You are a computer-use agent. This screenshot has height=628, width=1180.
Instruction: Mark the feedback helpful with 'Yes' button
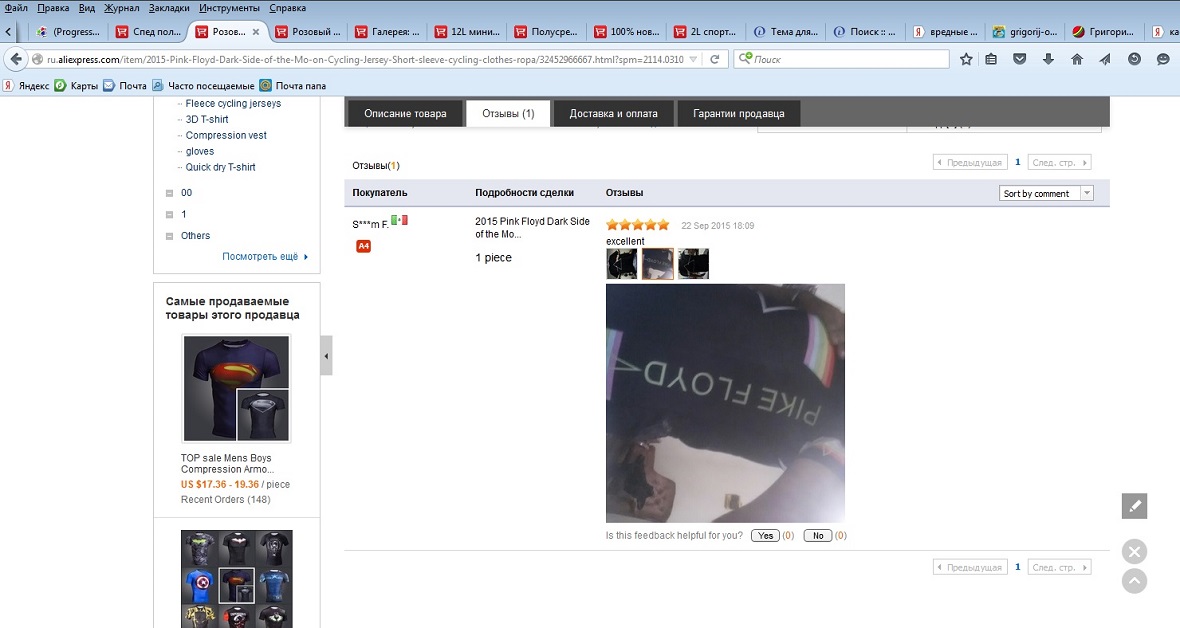pos(766,536)
